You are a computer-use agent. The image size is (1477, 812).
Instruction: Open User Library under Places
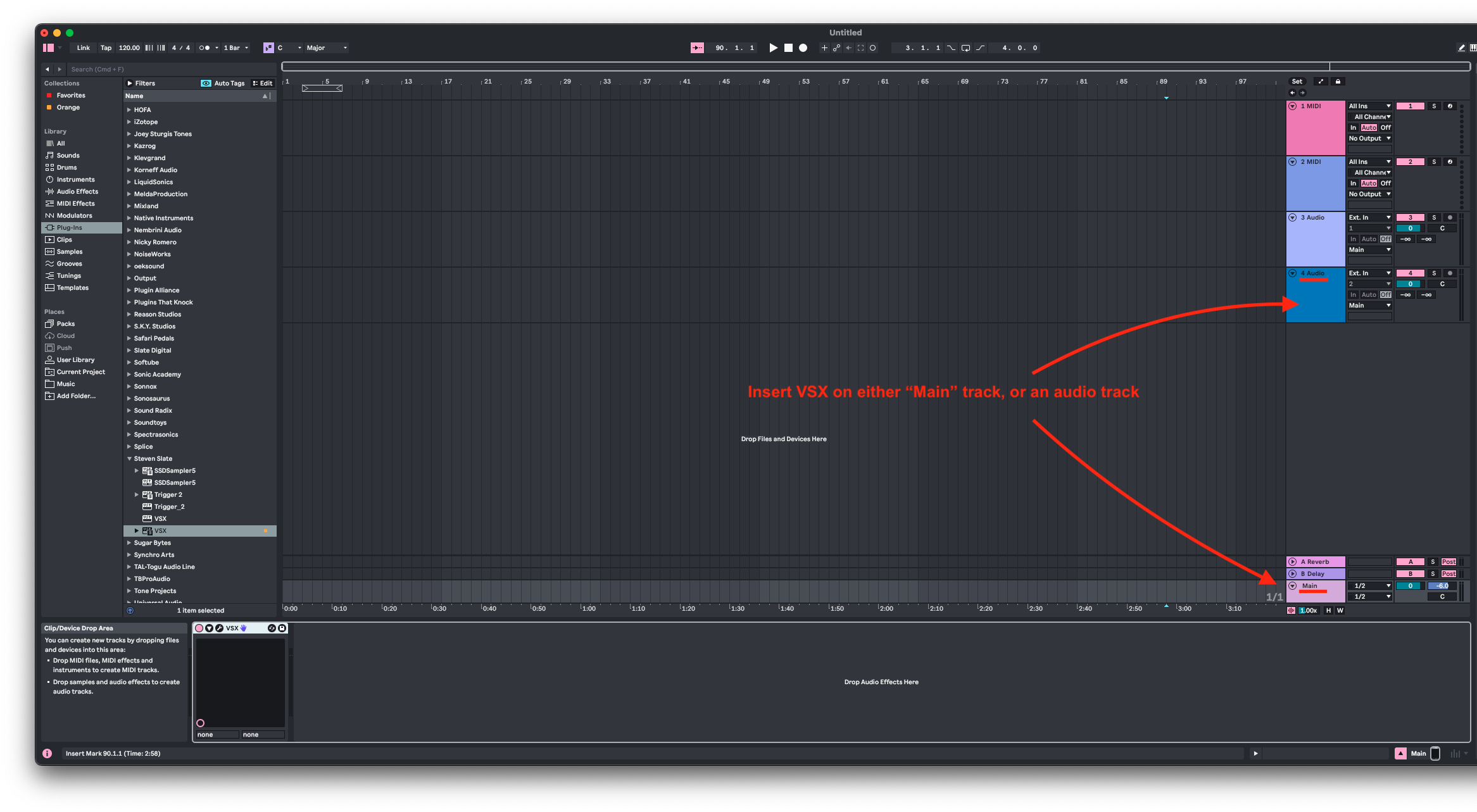click(x=75, y=360)
